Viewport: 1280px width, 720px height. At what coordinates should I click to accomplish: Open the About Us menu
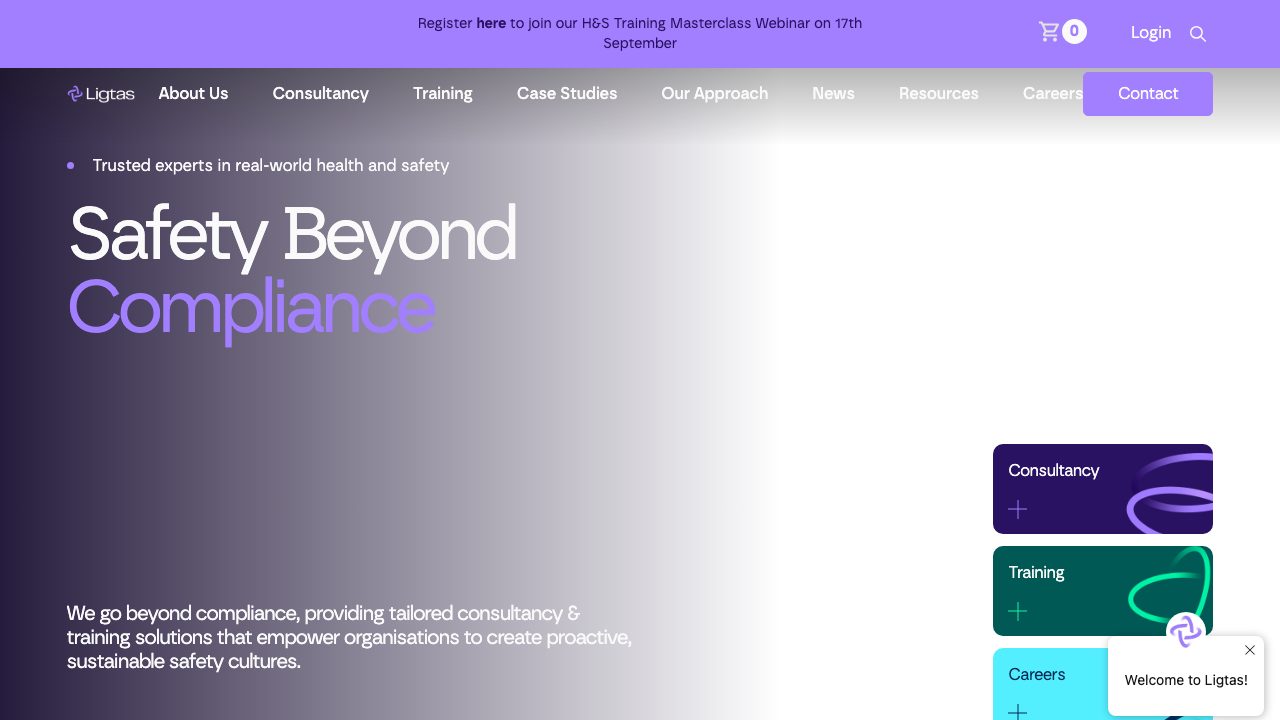click(193, 93)
